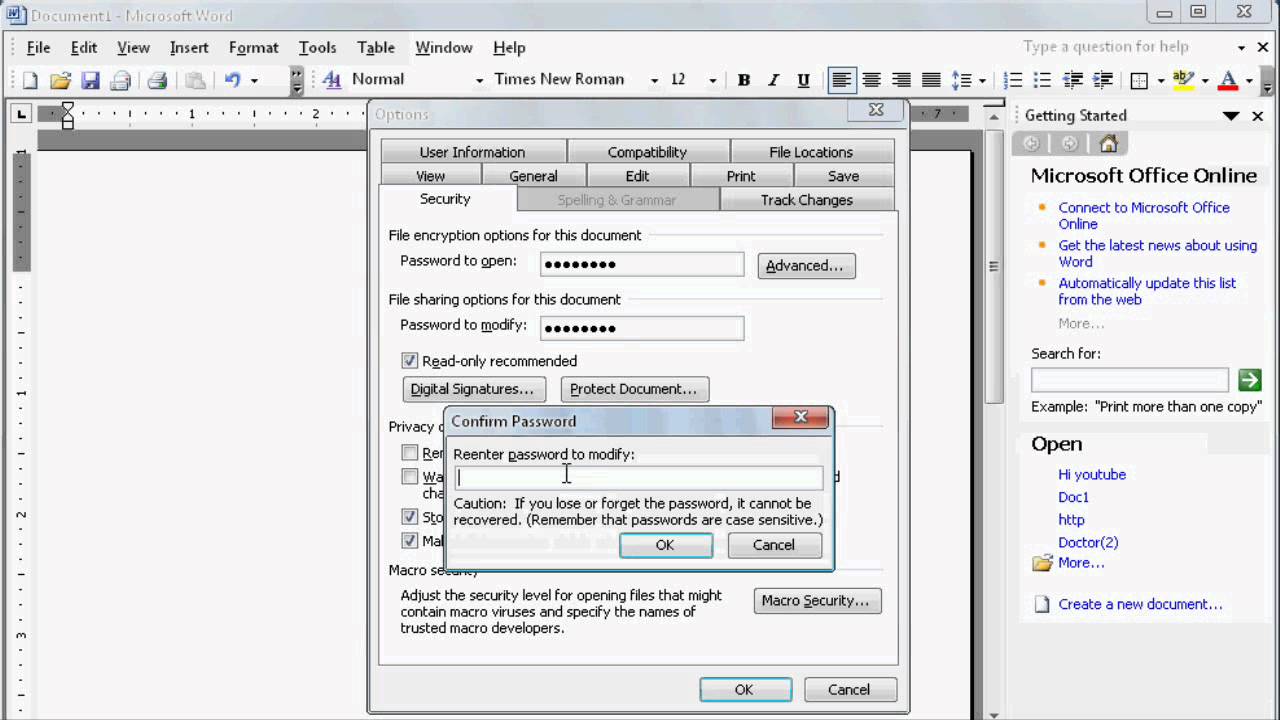Open 'Connect to Microsoft Office Online' link
The width and height of the screenshot is (1280, 720).
tap(1144, 215)
